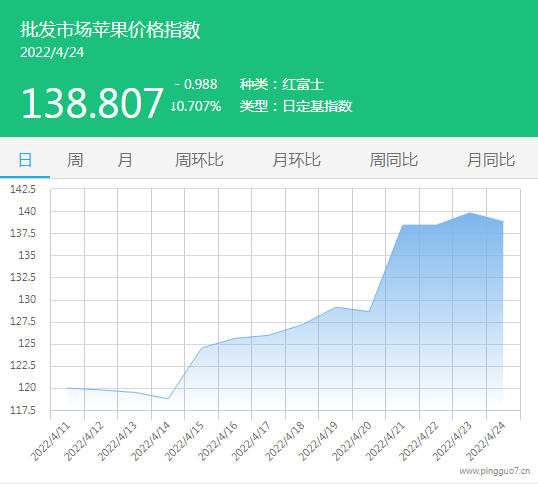
Task: Click the header date 2022/4/24
Action: pyautogui.click(x=52, y=52)
